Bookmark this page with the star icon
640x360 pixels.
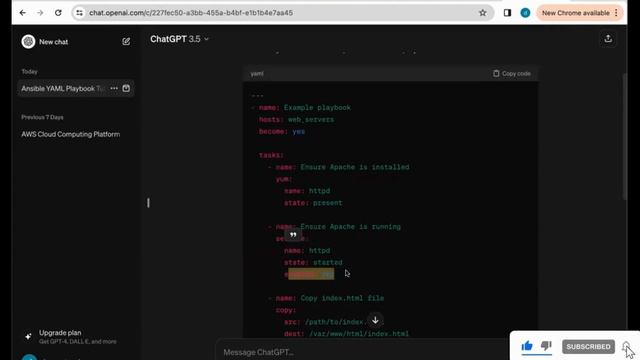point(482,13)
